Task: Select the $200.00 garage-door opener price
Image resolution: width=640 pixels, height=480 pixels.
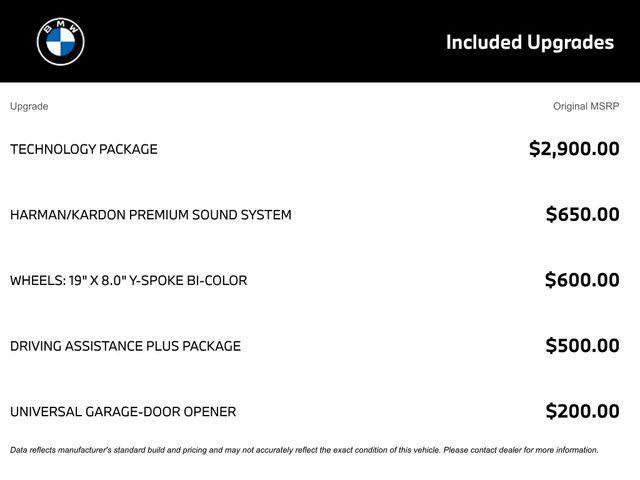Action: (582, 411)
